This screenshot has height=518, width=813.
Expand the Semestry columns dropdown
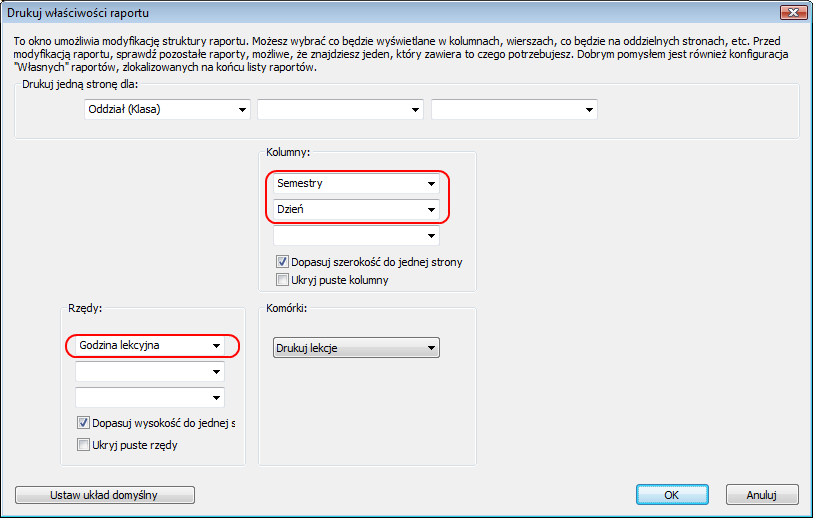[356, 184]
